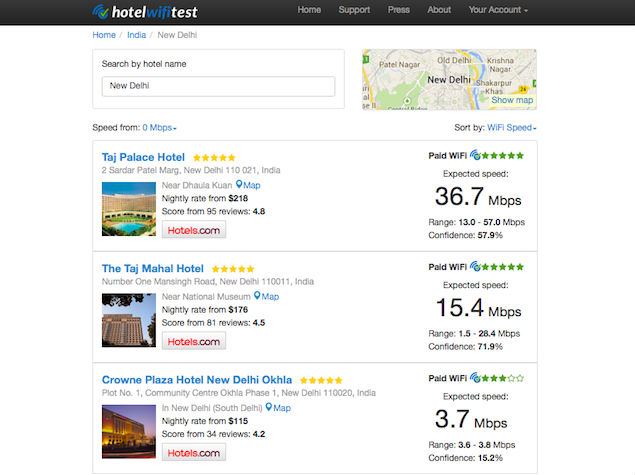Click the Confidence: 15.2% text
Image resolution: width=635 pixels, height=475 pixels.
point(465,458)
